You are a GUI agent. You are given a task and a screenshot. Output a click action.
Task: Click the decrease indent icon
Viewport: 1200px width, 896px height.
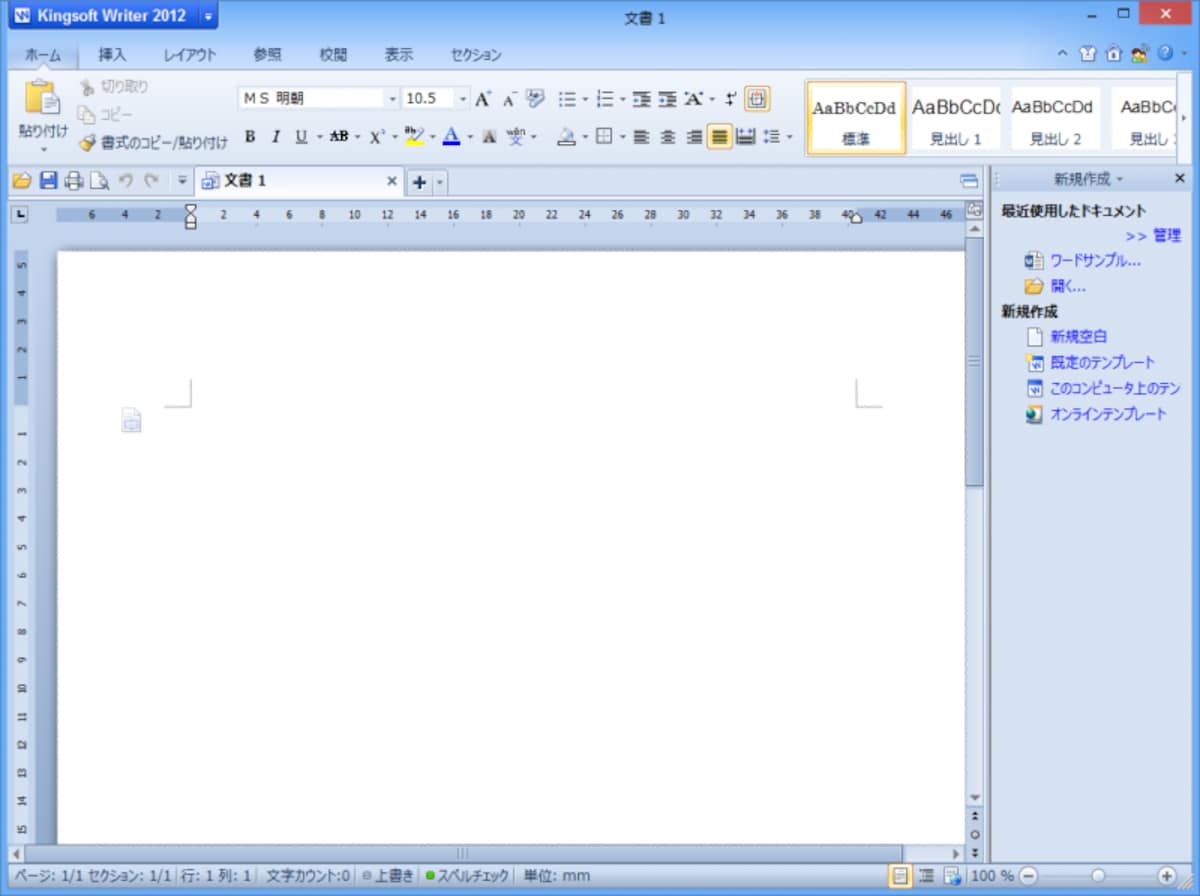pyautogui.click(x=642, y=99)
